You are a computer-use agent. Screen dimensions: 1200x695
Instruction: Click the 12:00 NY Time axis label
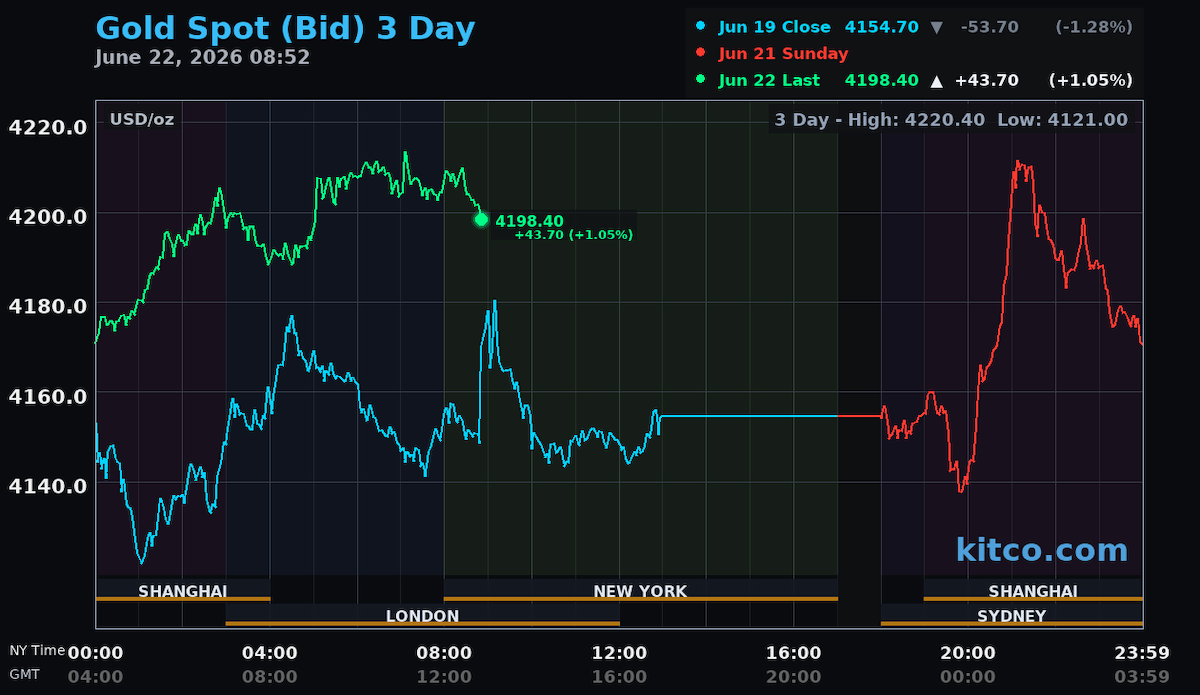pos(619,653)
